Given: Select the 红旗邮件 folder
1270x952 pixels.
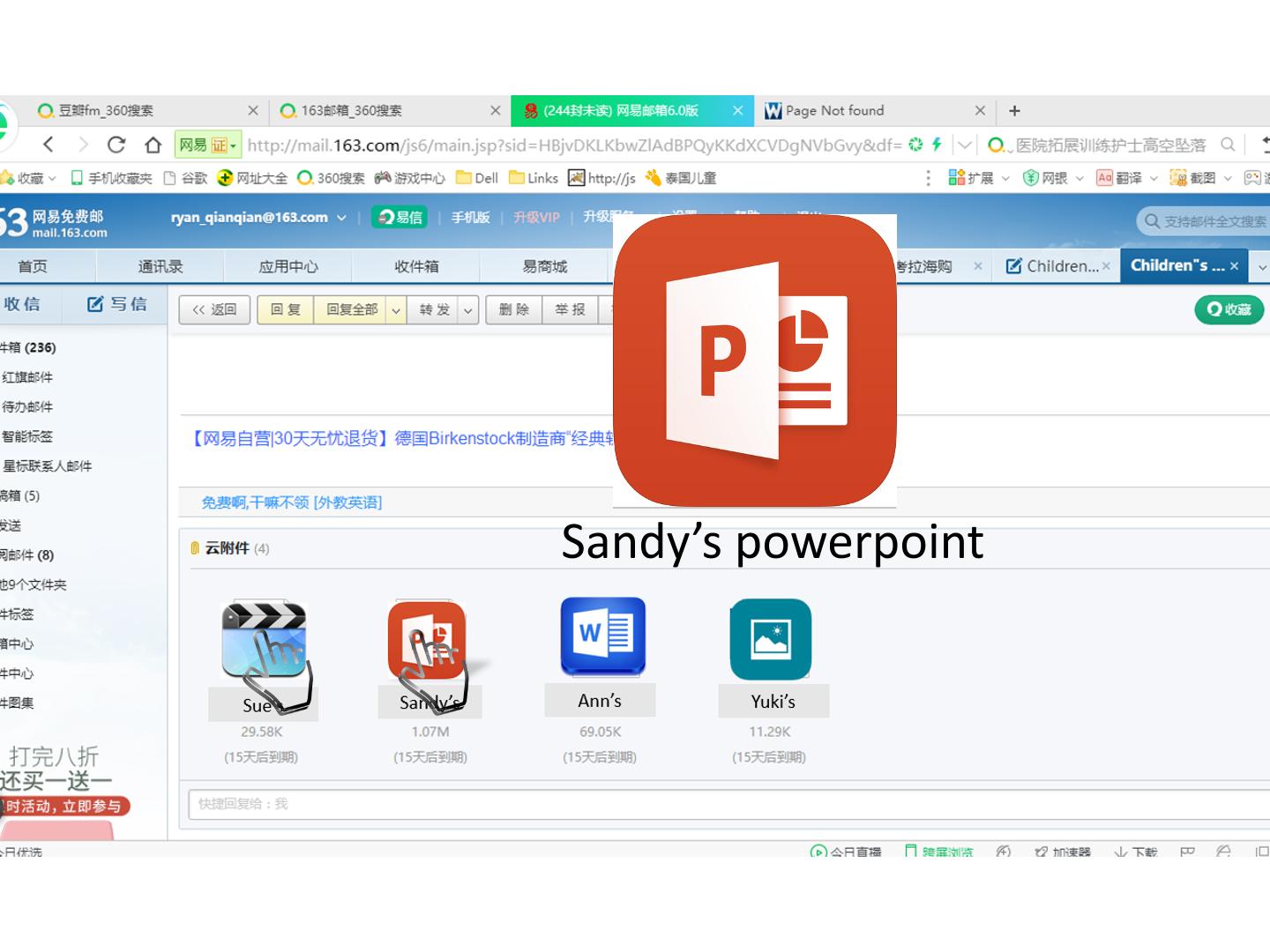Looking at the screenshot, I should [27, 377].
